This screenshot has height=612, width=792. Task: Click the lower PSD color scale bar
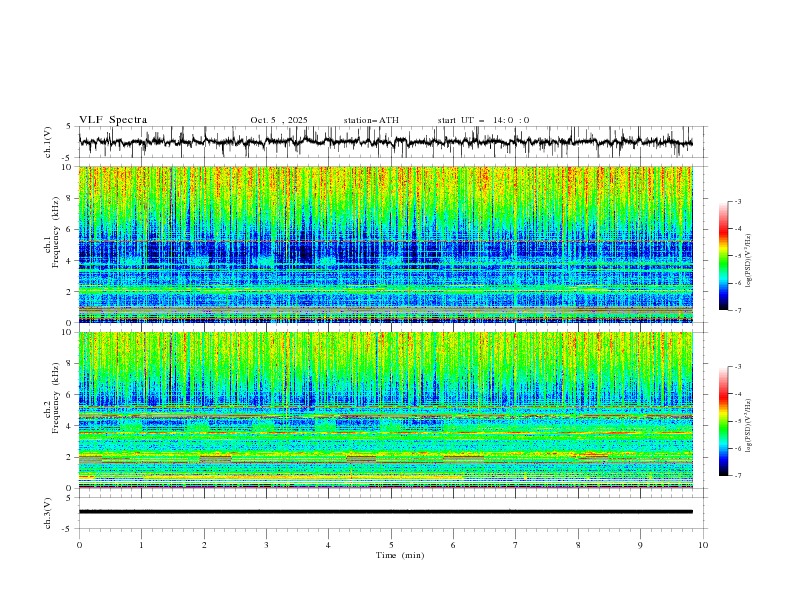tap(723, 421)
